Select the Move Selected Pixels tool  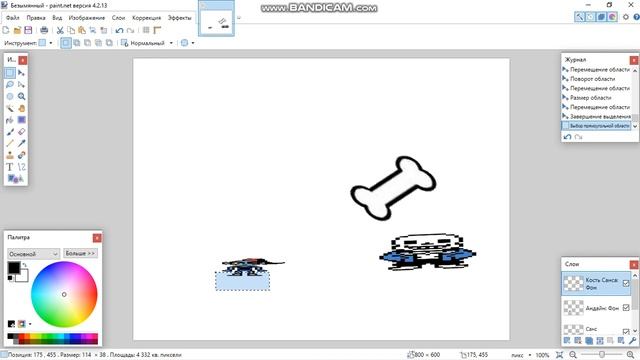pos(22,73)
